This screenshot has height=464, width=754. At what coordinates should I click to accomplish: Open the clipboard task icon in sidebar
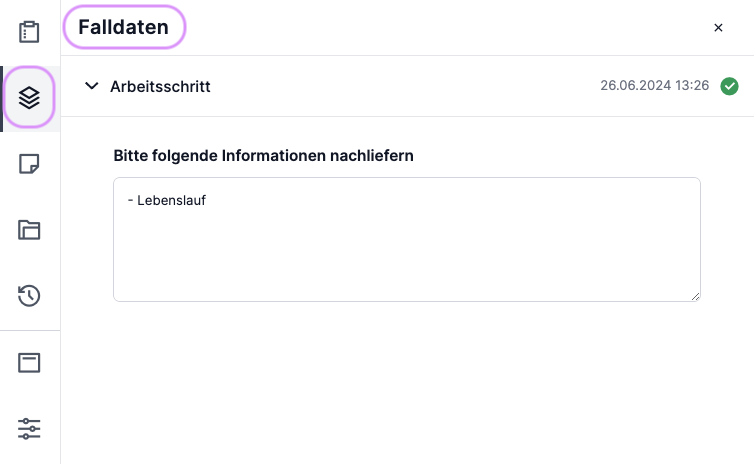(x=29, y=32)
